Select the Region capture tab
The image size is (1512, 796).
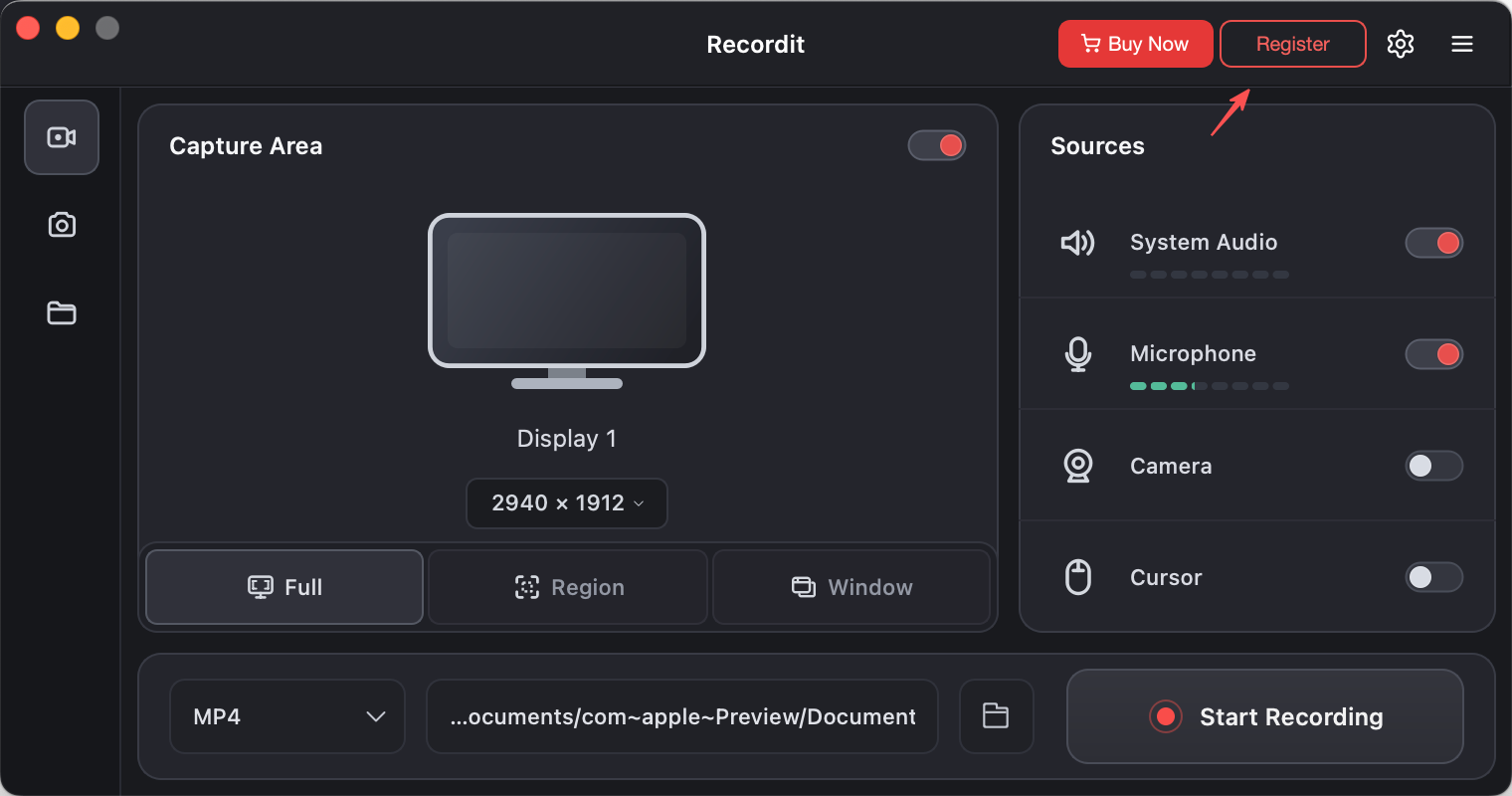pos(568,587)
